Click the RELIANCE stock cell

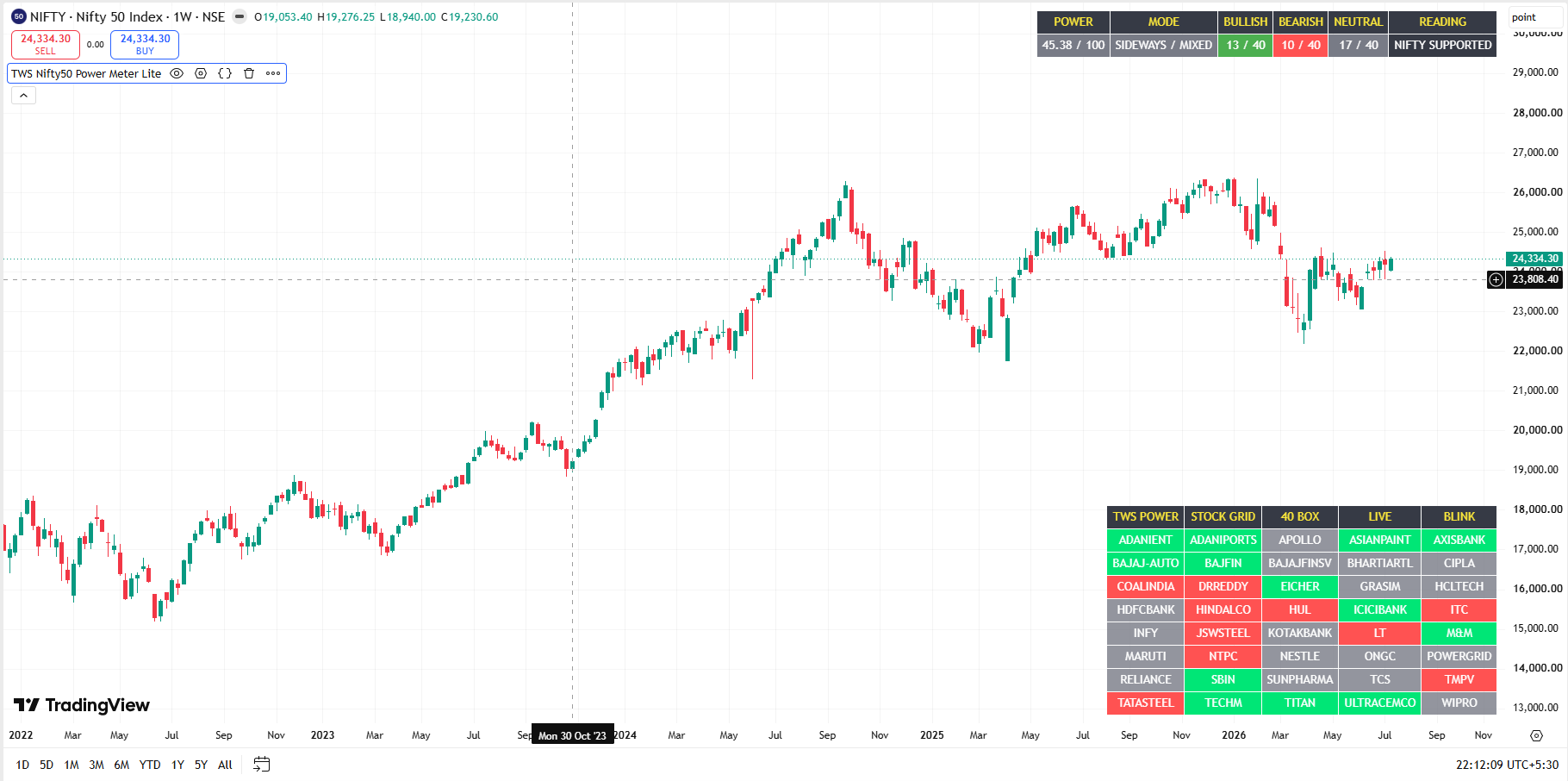(1146, 679)
